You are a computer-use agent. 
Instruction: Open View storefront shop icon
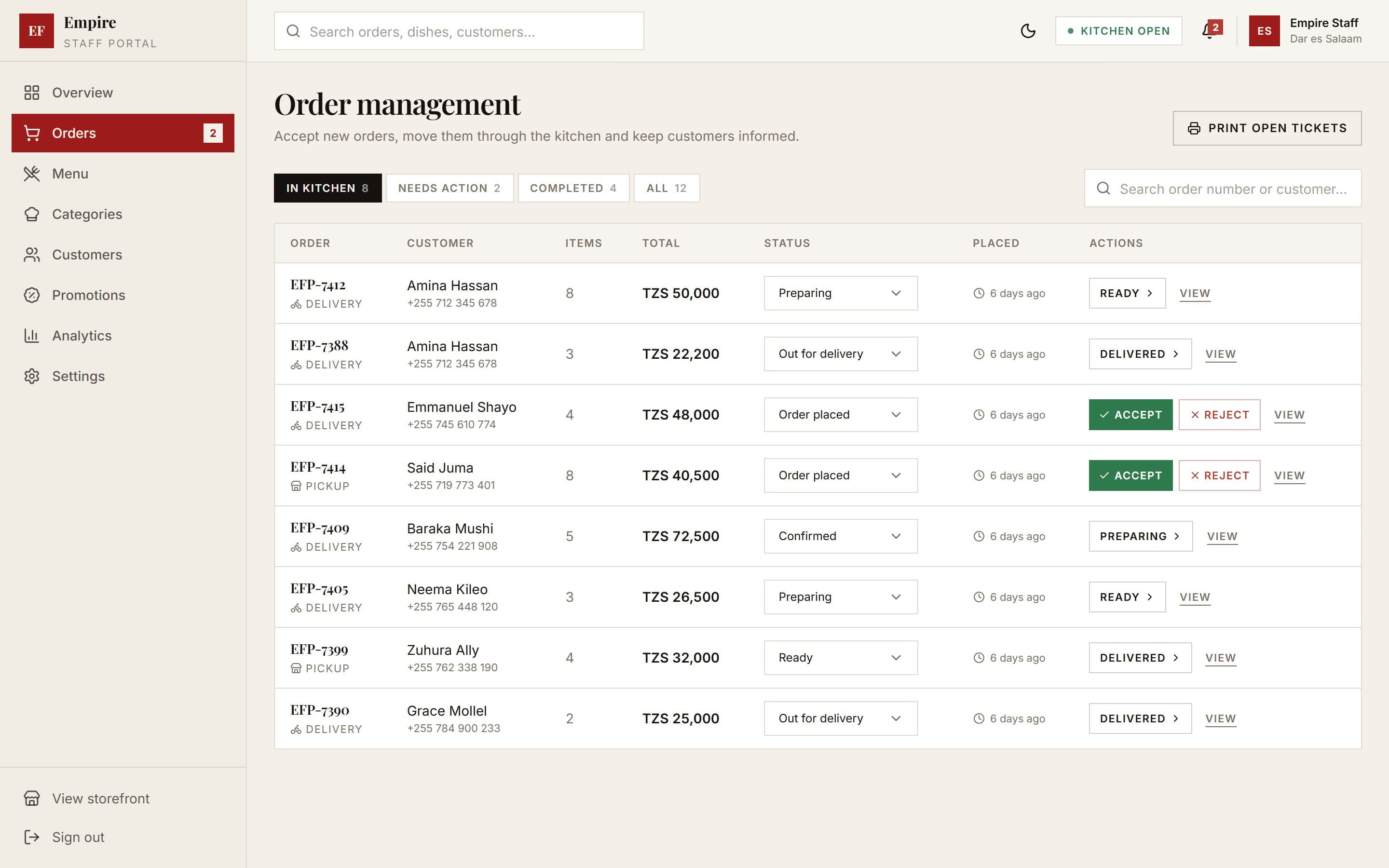point(31,799)
